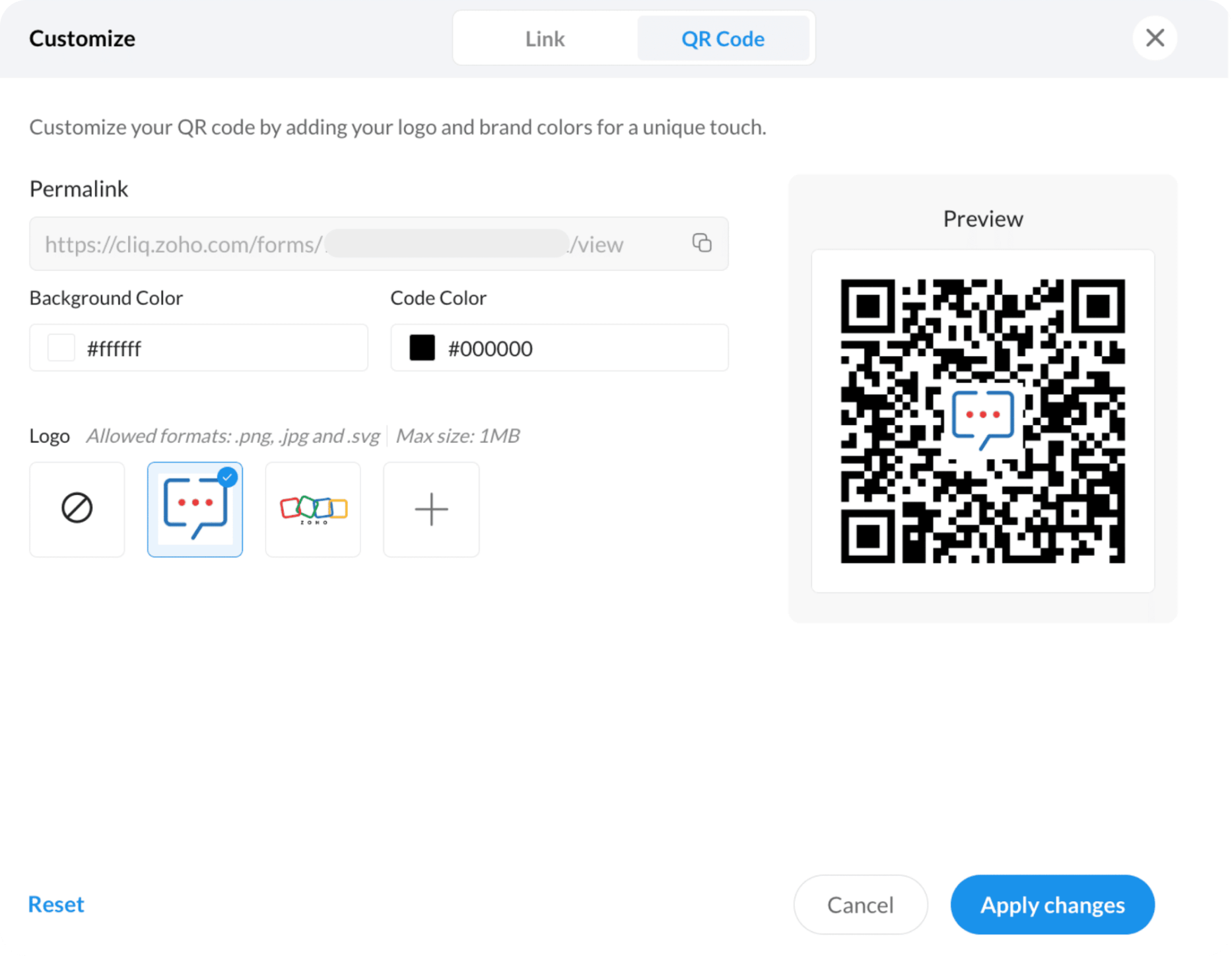Edit the #ffffff background color field

[x=199, y=348]
